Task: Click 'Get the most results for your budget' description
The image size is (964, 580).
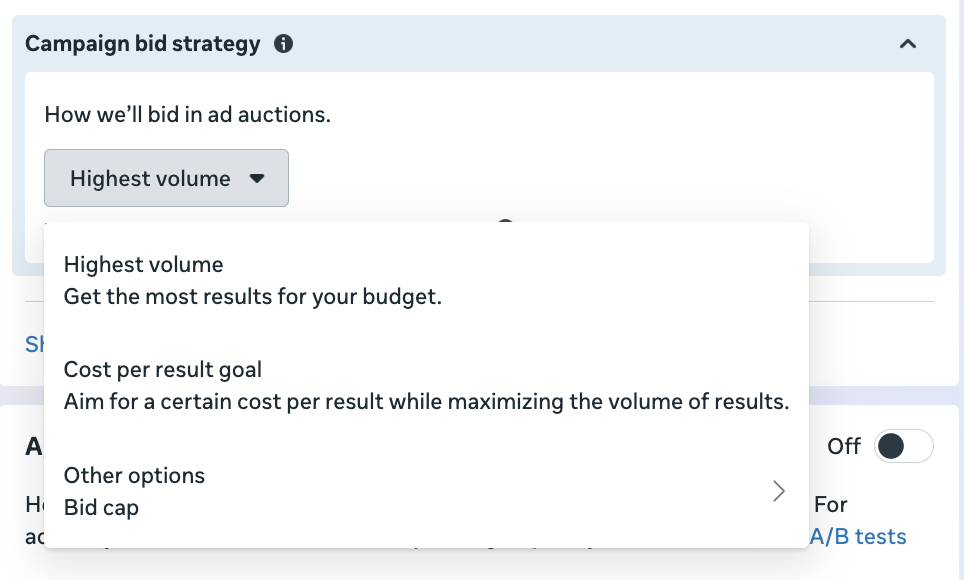Action: pos(253,297)
